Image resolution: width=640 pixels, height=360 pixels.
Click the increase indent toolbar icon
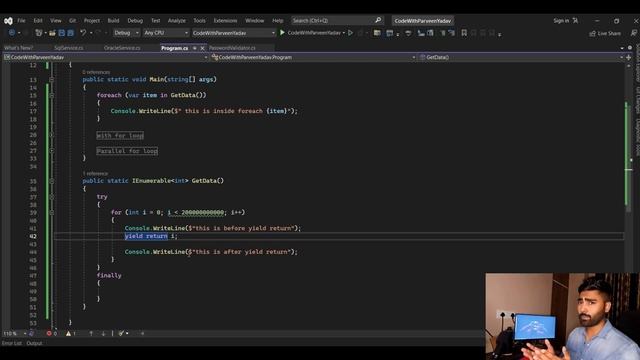pyautogui.click(x=451, y=33)
